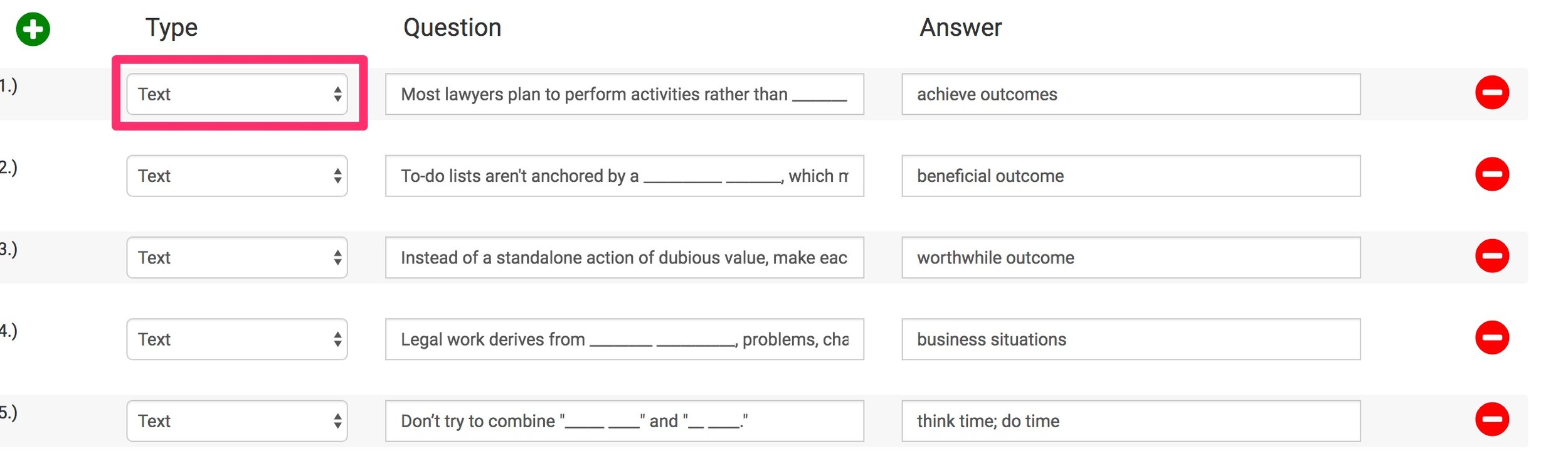Expand the Type selector for question 5
The image size is (1568, 468).
click(237, 421)
